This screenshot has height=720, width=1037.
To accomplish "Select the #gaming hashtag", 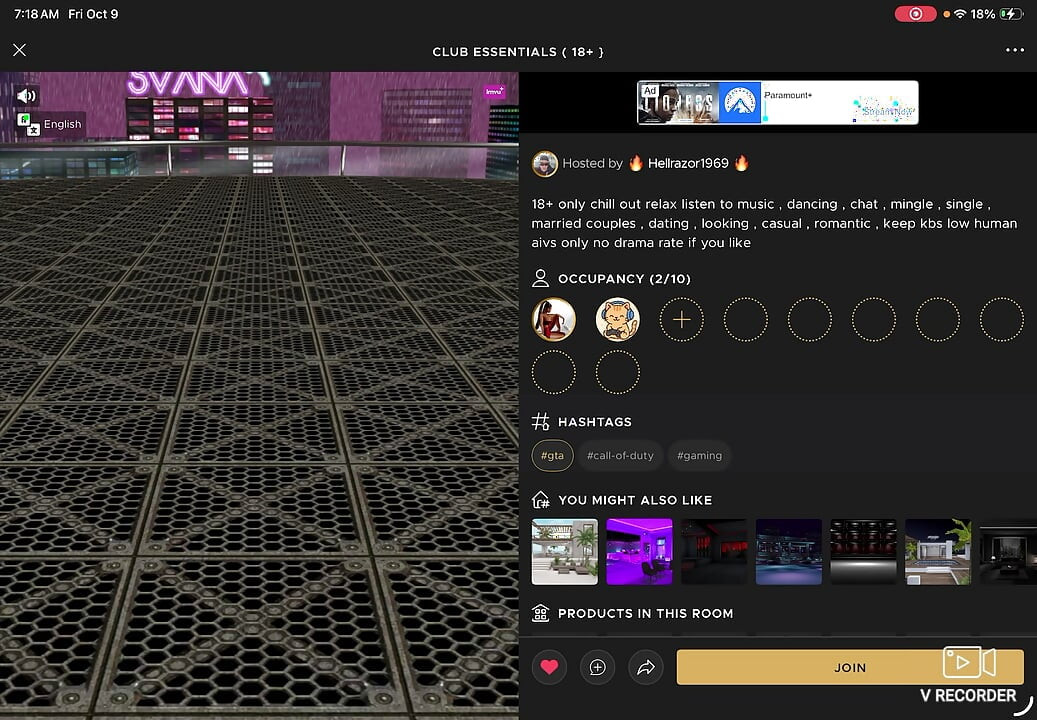I will pyautogui.click(x=700, y=456).
